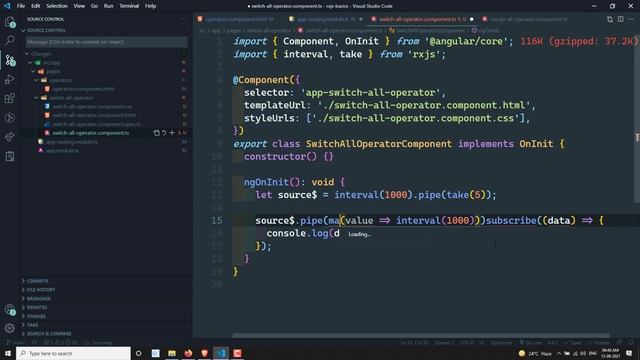The height and width of the screenshot is (360, 640).
Task: Open the Search view in activity bar
Action: tap(10, 40)
